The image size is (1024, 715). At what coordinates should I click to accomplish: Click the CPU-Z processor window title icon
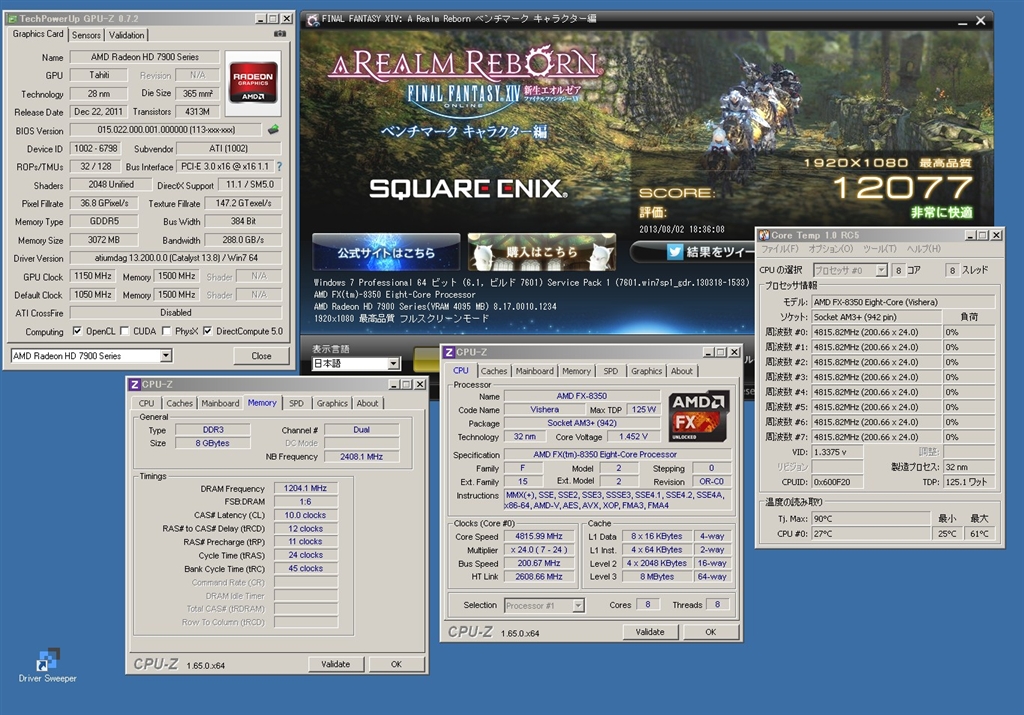[449, 353]
